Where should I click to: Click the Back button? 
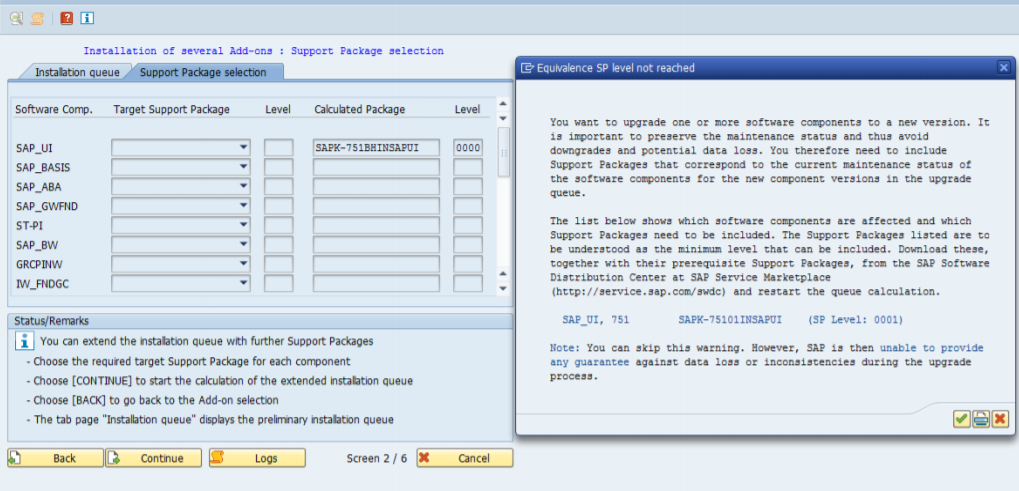(55, 458)
